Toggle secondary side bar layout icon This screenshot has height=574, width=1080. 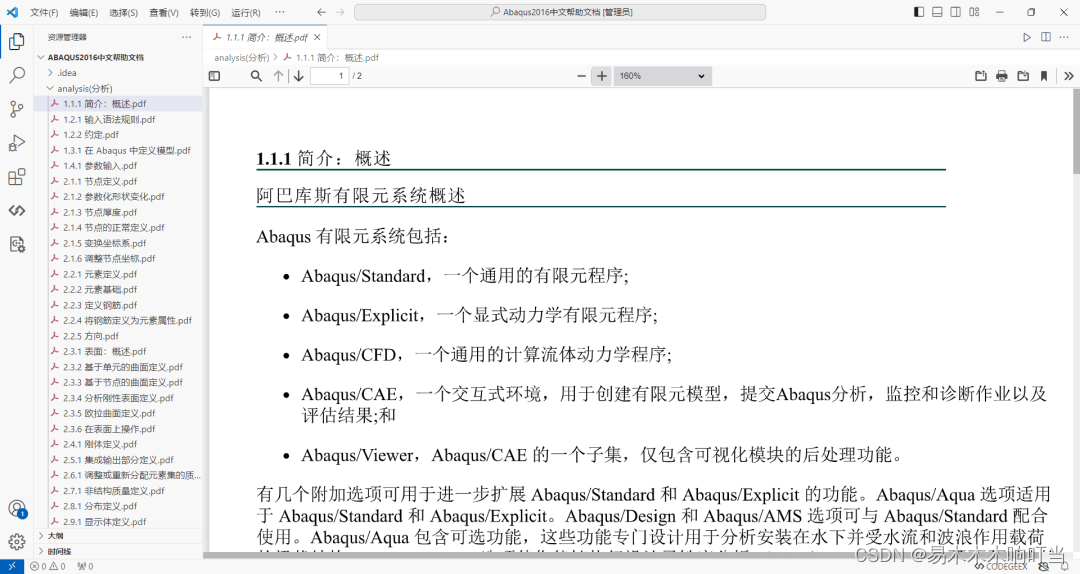[x=956, y=12]
